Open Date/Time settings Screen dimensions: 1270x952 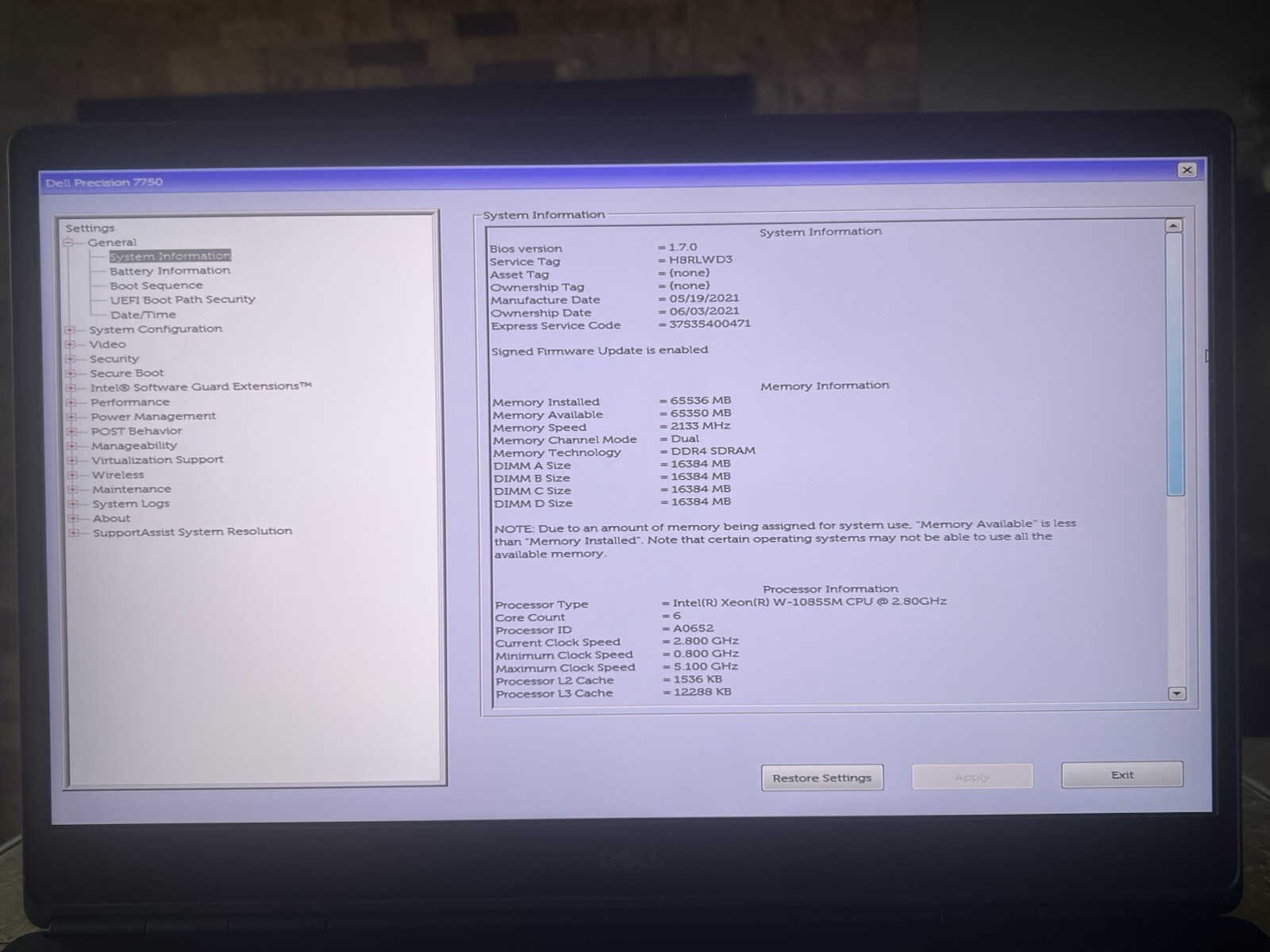tap(143, 314)
